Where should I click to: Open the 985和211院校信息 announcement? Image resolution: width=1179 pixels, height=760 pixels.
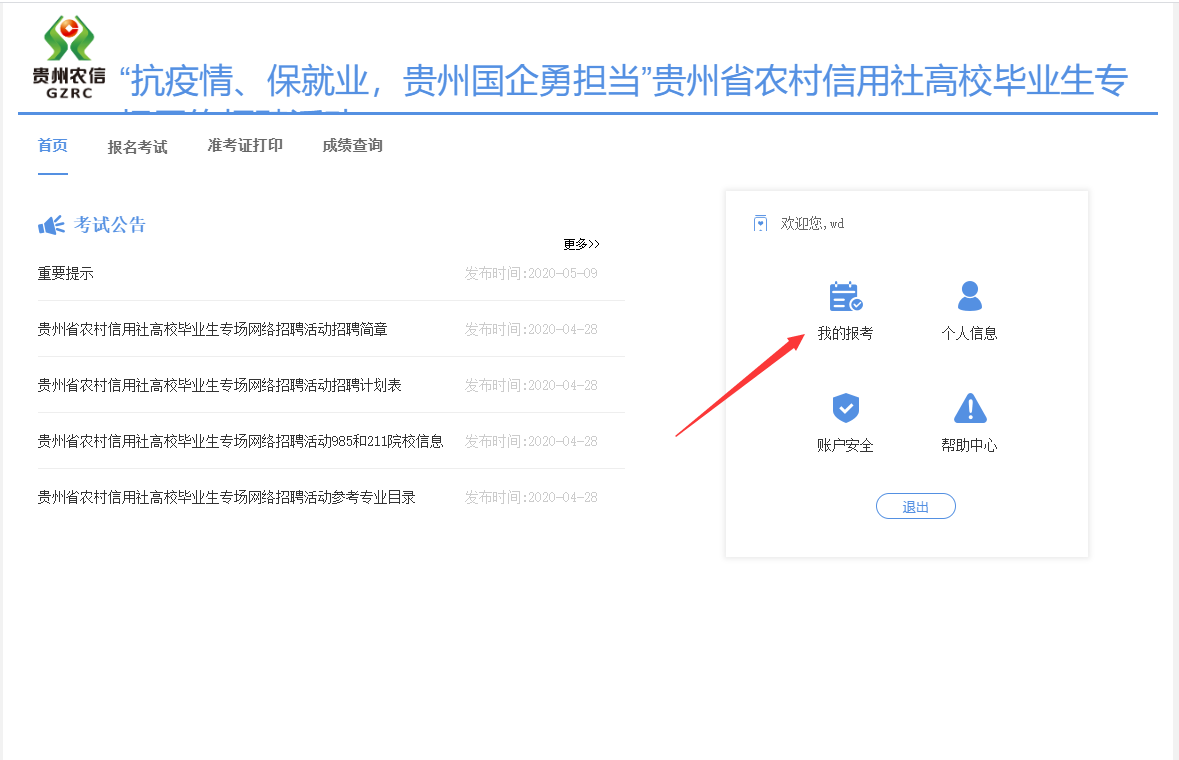[240, 441]
